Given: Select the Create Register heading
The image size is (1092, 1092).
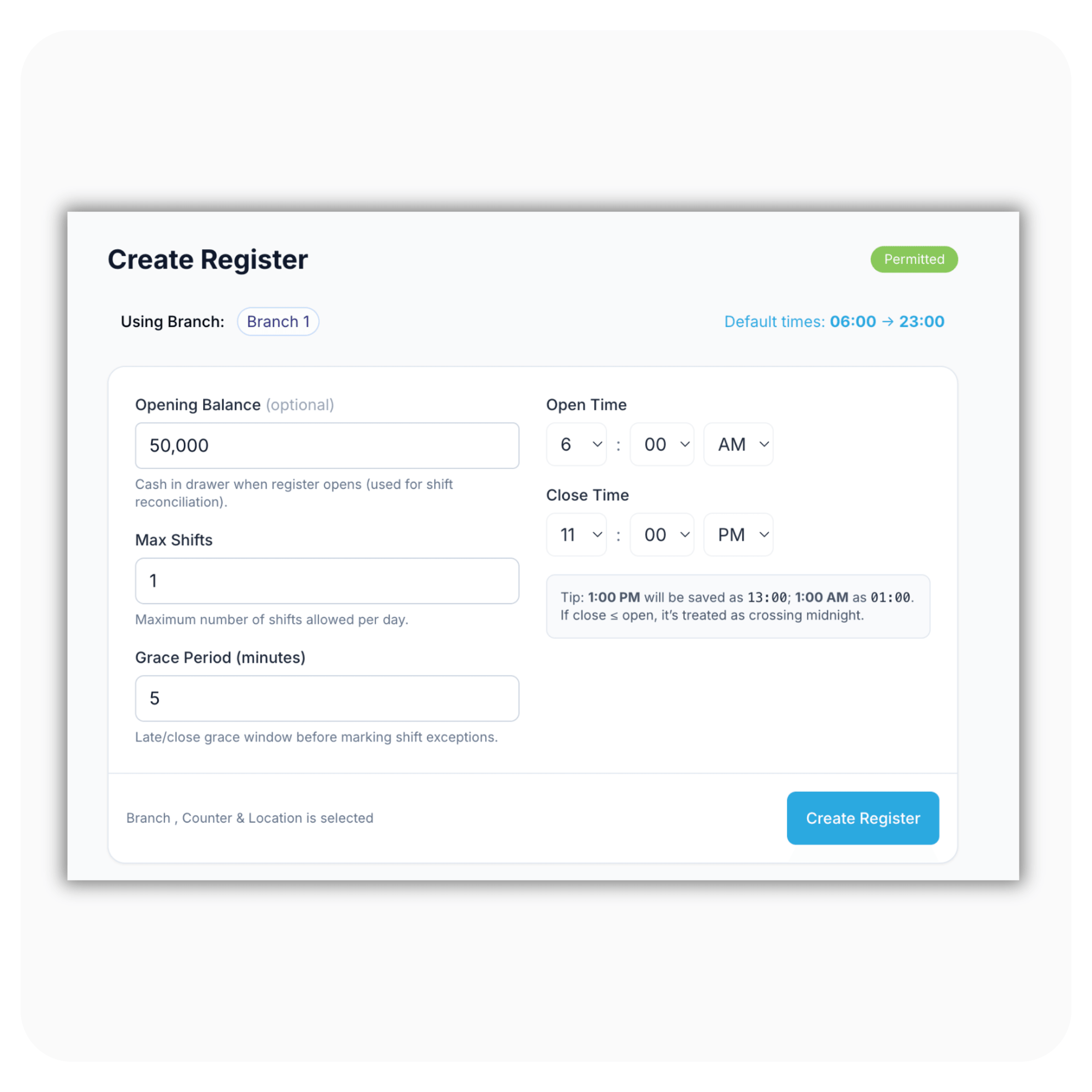Looking at the screenshot, I should (208, 259).
